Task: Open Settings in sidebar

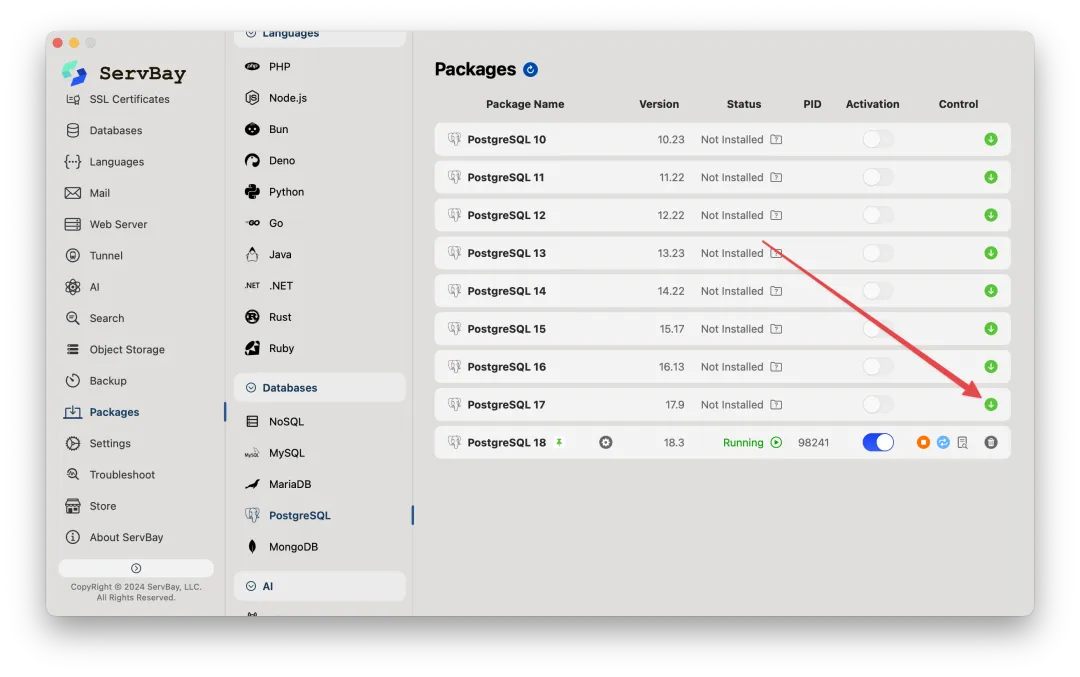Action: click(x=98, y=444)
